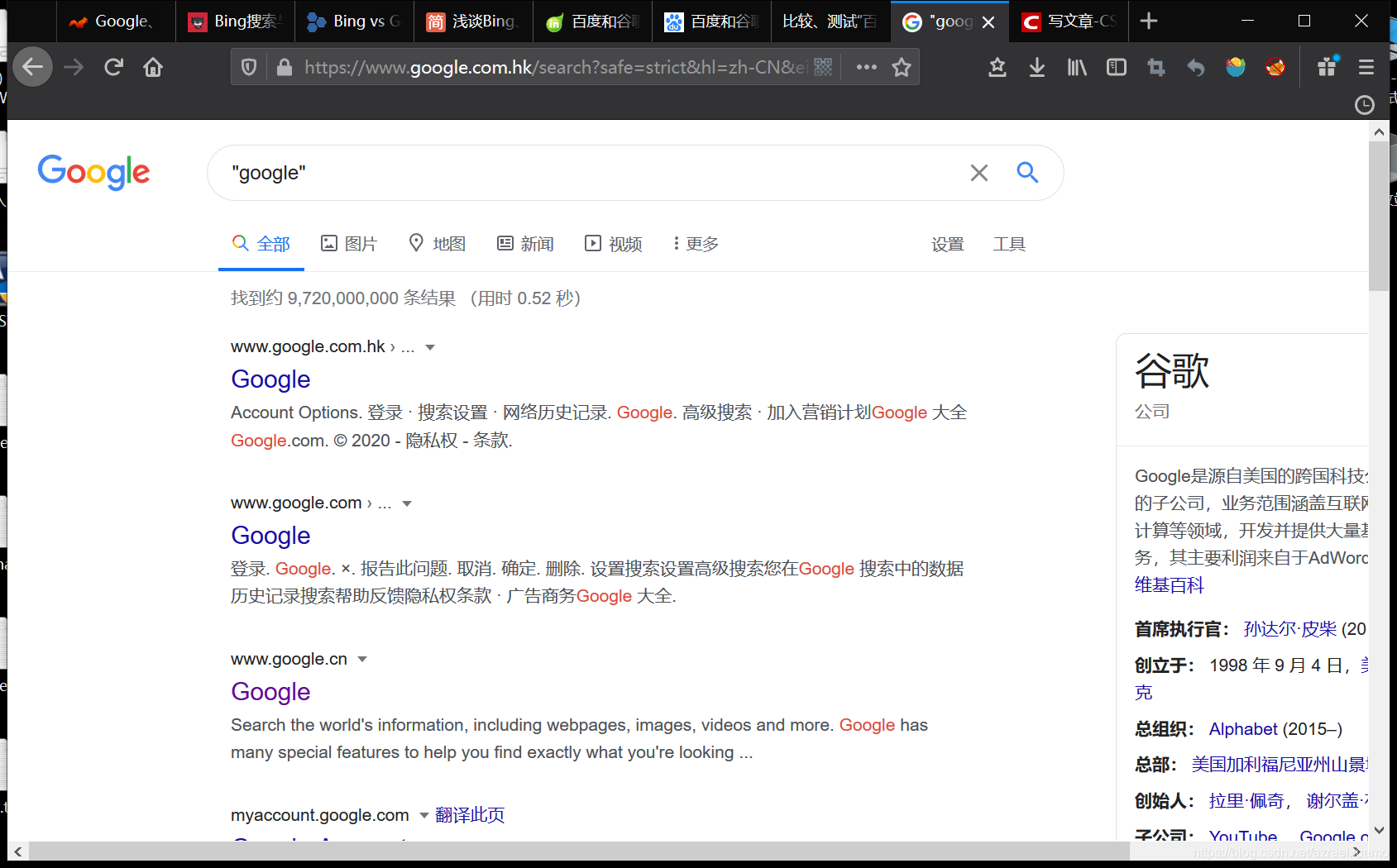Expand options for myaccount.google.com result
Image resolution: width=1397 pixels, height=868 pixels.
424,816
